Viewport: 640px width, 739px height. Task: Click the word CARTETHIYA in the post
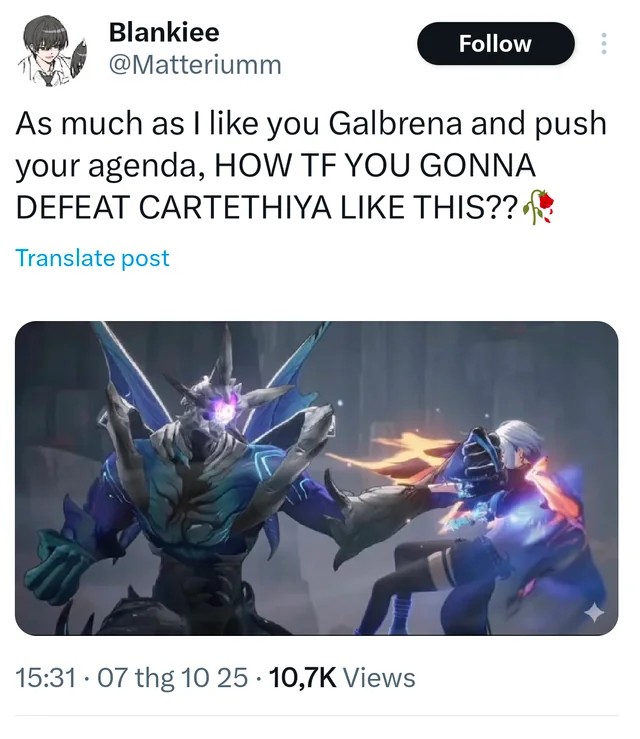coord(234,207)
